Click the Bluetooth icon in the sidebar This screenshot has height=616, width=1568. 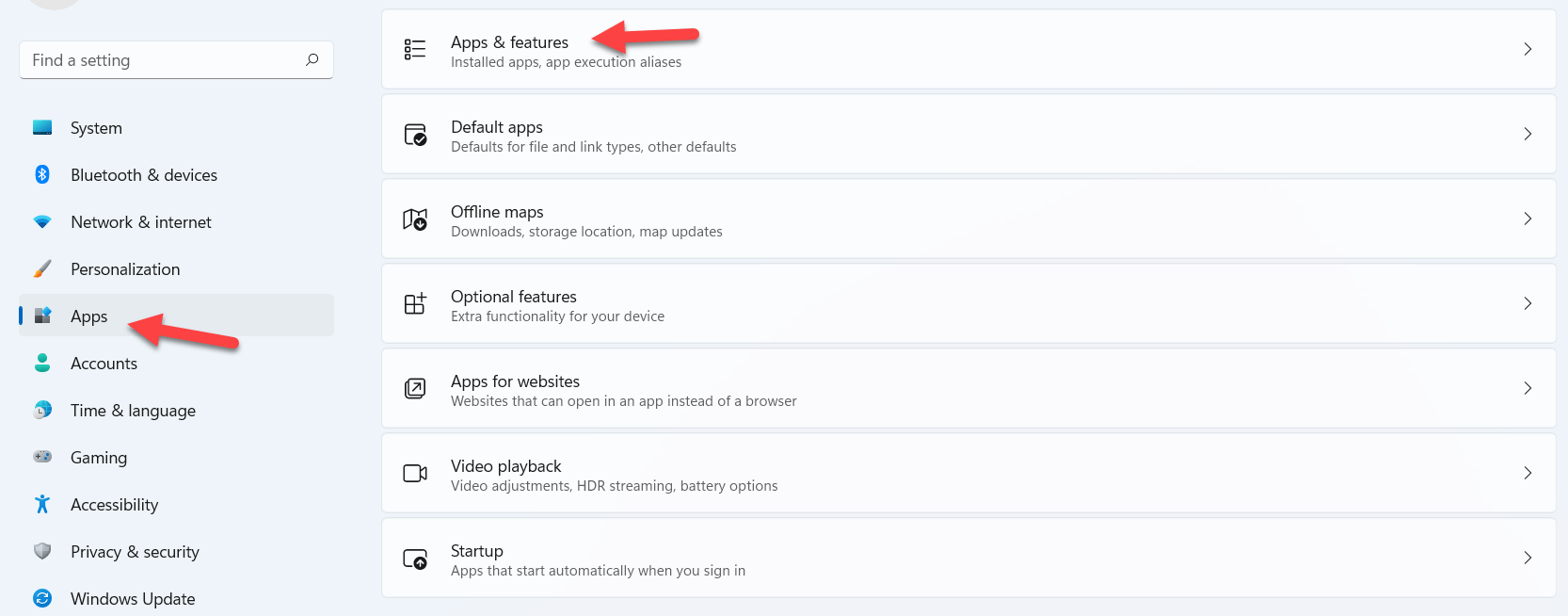42,174
